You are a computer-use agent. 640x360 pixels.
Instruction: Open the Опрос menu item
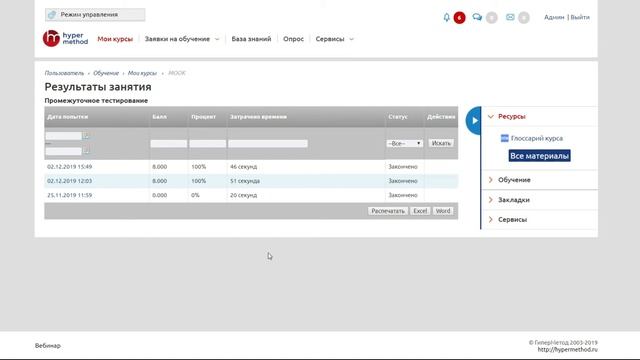coord(293,39)
